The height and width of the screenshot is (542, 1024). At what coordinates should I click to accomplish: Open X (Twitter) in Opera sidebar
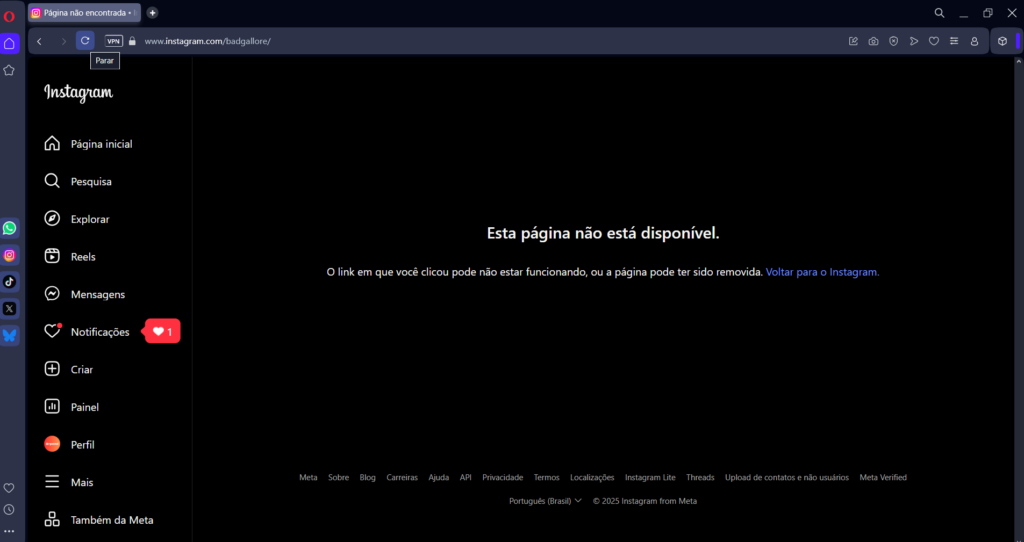10,309
